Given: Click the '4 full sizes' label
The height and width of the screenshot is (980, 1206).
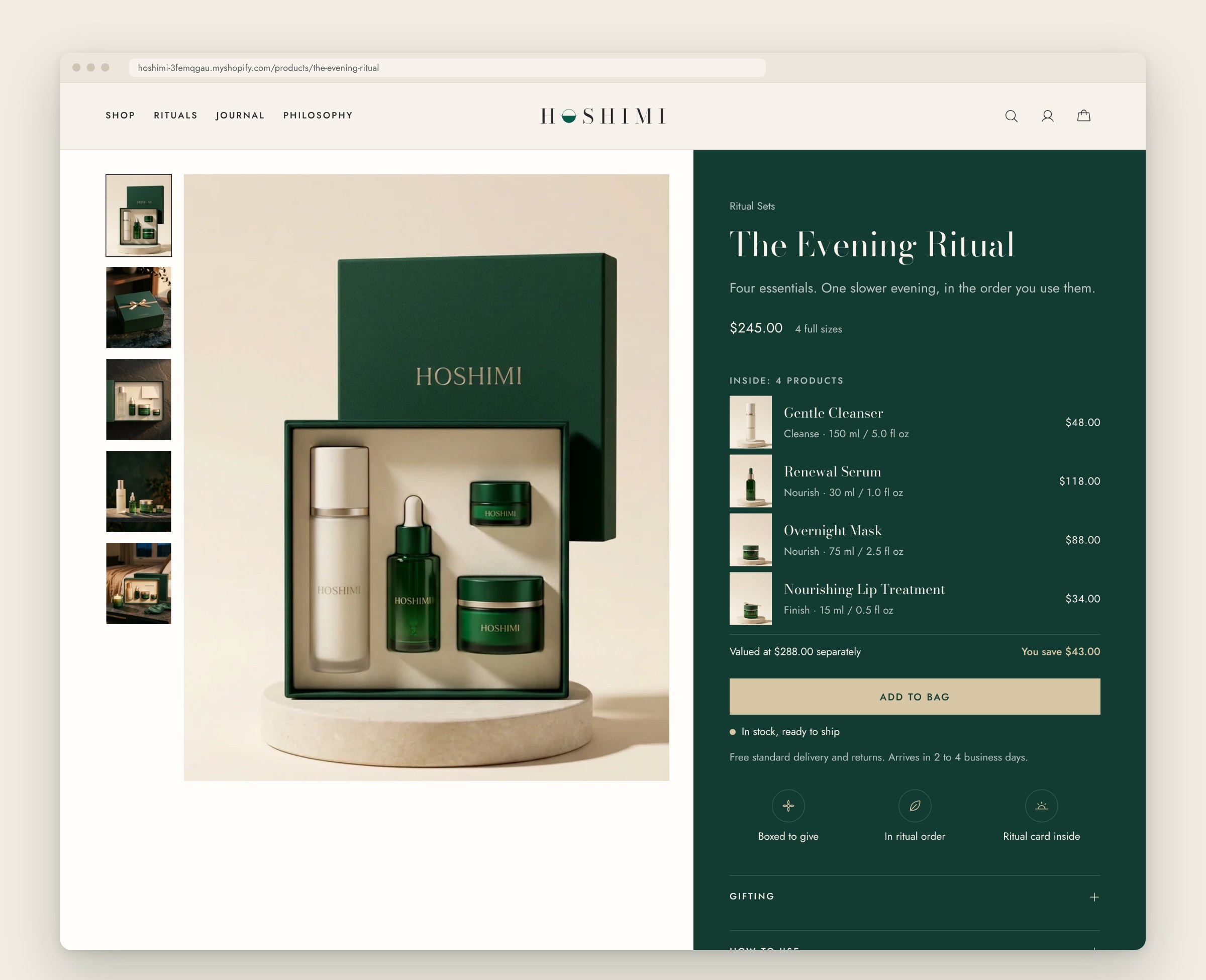Looking at the screenshot, I should tap(818, 329).
